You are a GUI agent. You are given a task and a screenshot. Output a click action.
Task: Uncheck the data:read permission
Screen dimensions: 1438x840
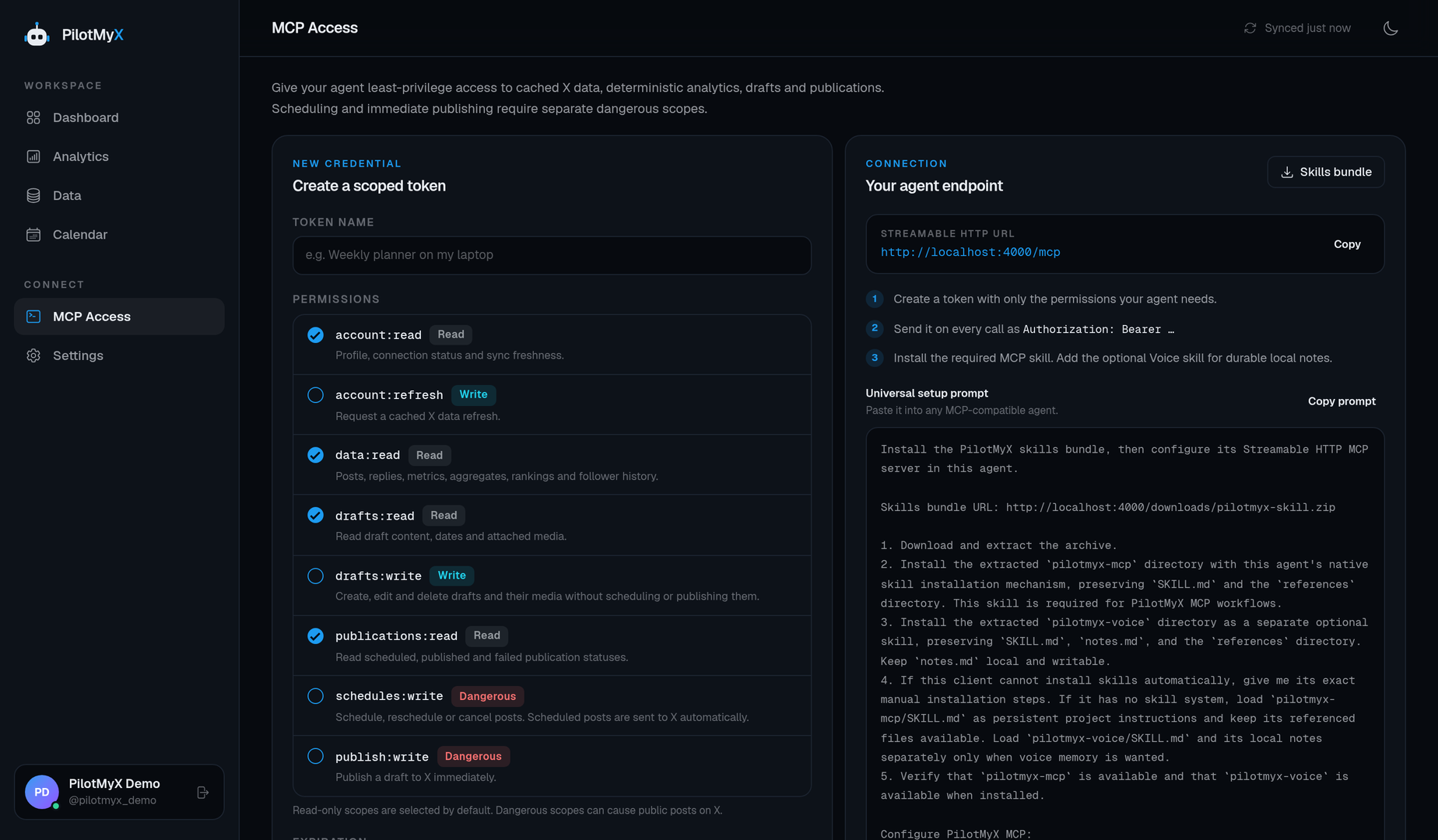tap(315, 455)
